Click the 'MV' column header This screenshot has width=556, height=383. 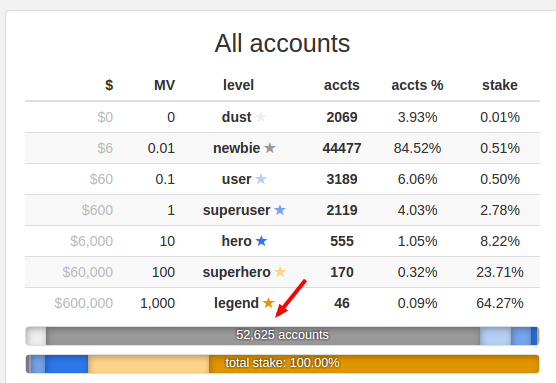[165, 85]
